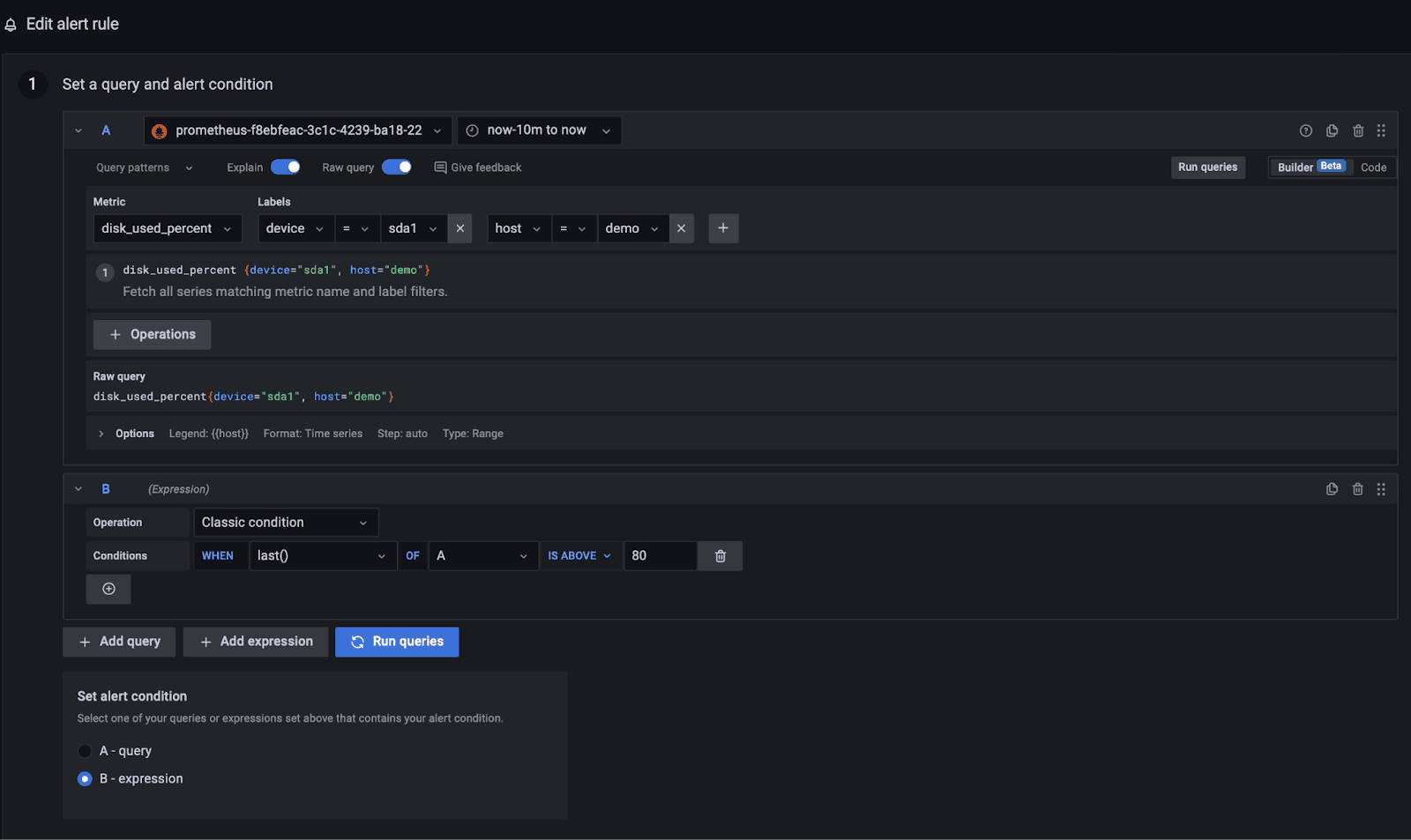The image size is (1411, 840).
Task: Click the drag handle of query A
Action: [x=1381, y=130]
